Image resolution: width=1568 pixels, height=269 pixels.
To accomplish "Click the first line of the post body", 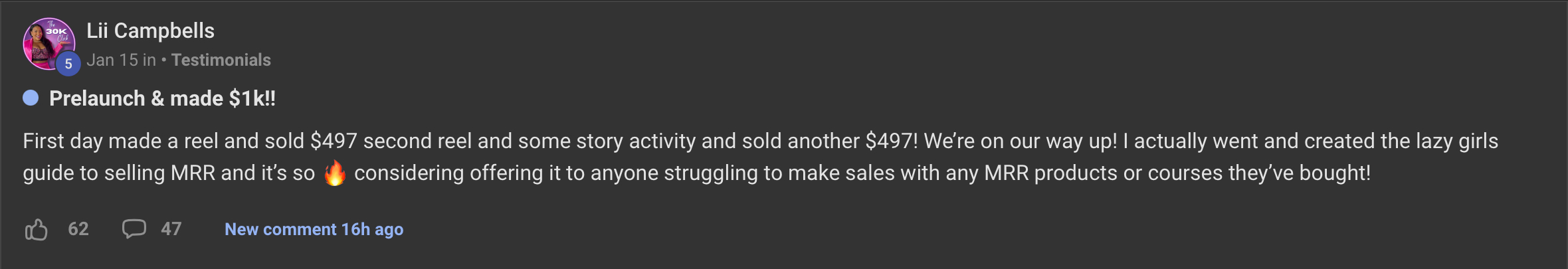I will 760,141.
